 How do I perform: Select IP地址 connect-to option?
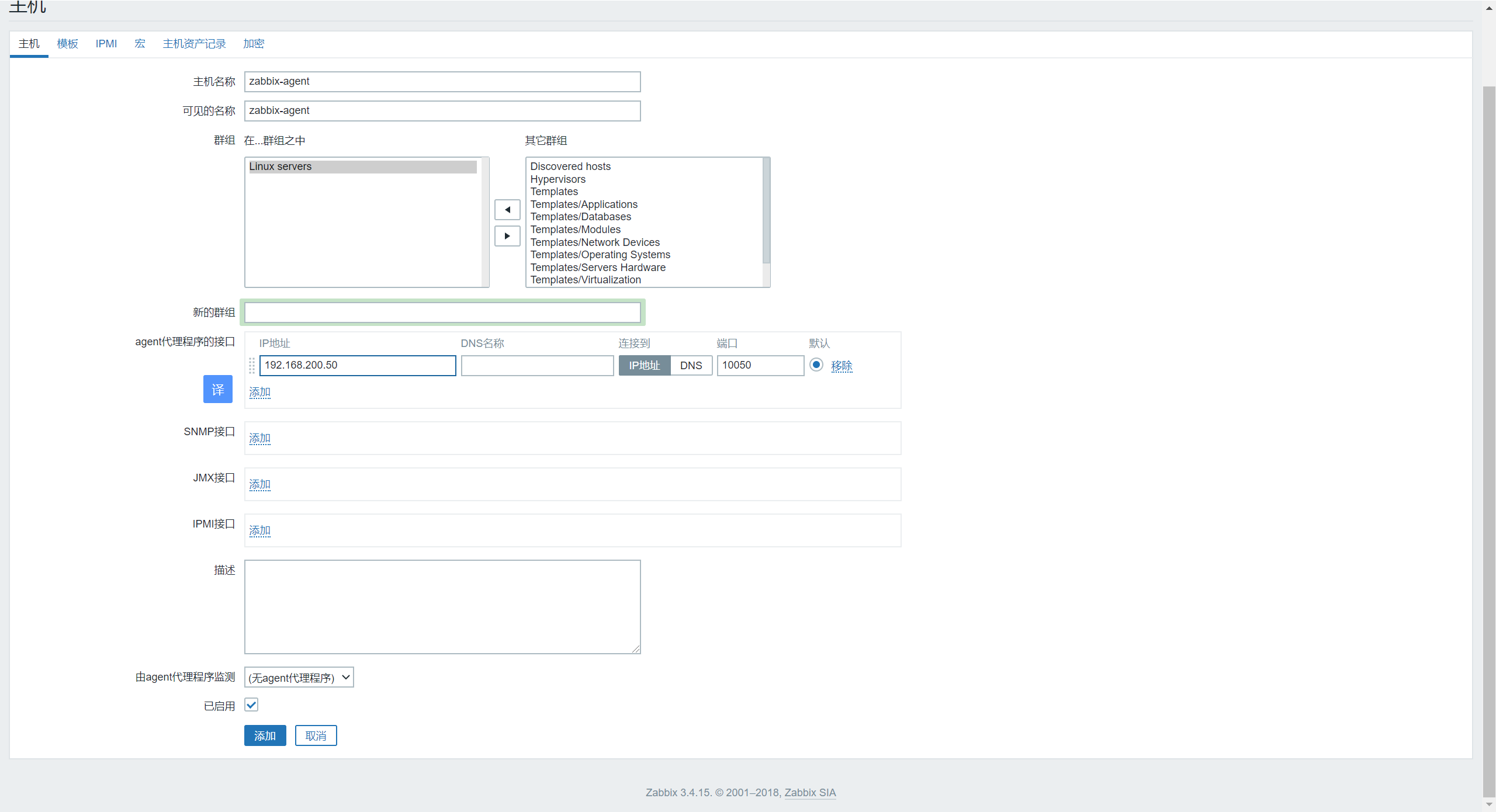coord(644,366)
